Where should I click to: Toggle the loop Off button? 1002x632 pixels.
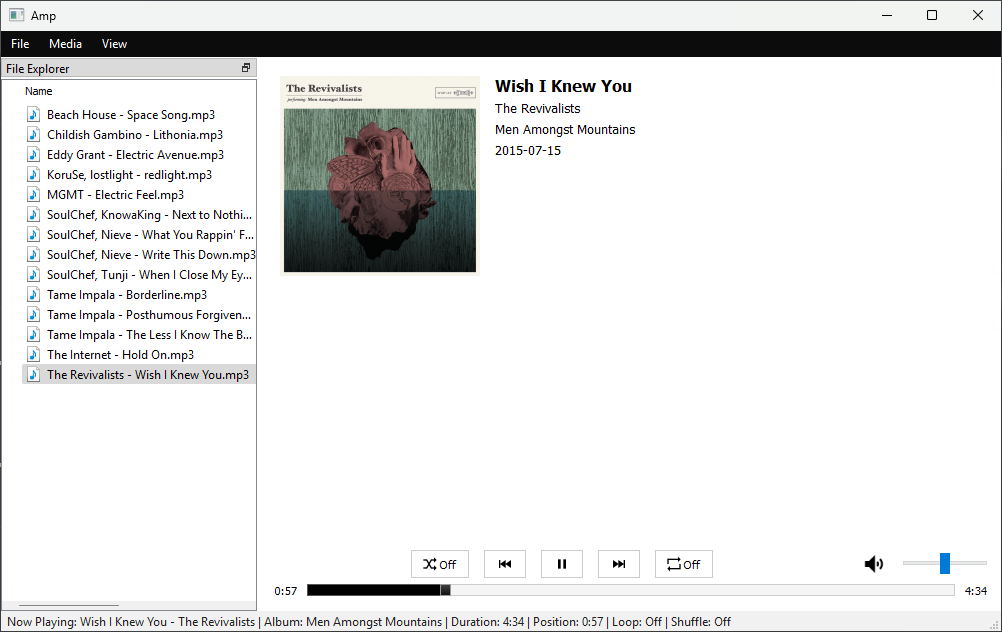684,564
